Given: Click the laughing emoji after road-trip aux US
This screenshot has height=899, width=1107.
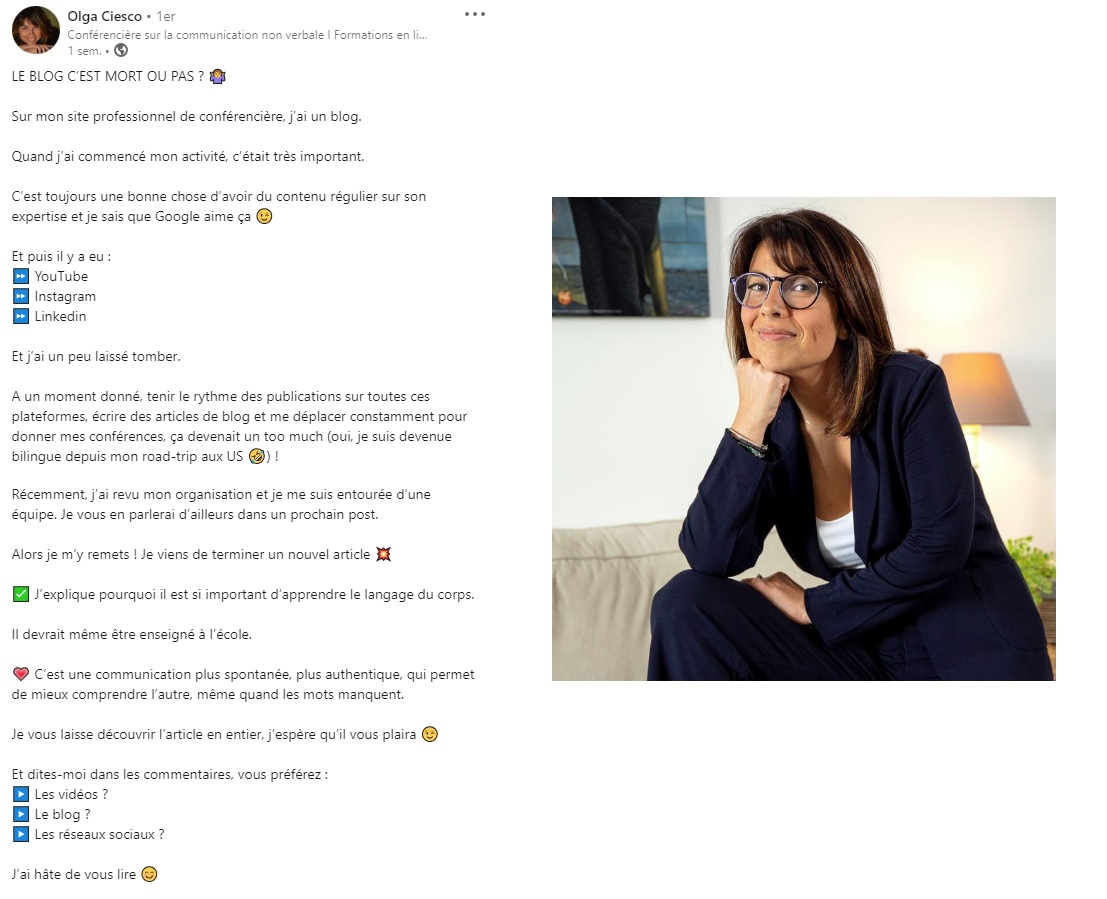Looking at the screenshot, I should (x=257, y=457).
